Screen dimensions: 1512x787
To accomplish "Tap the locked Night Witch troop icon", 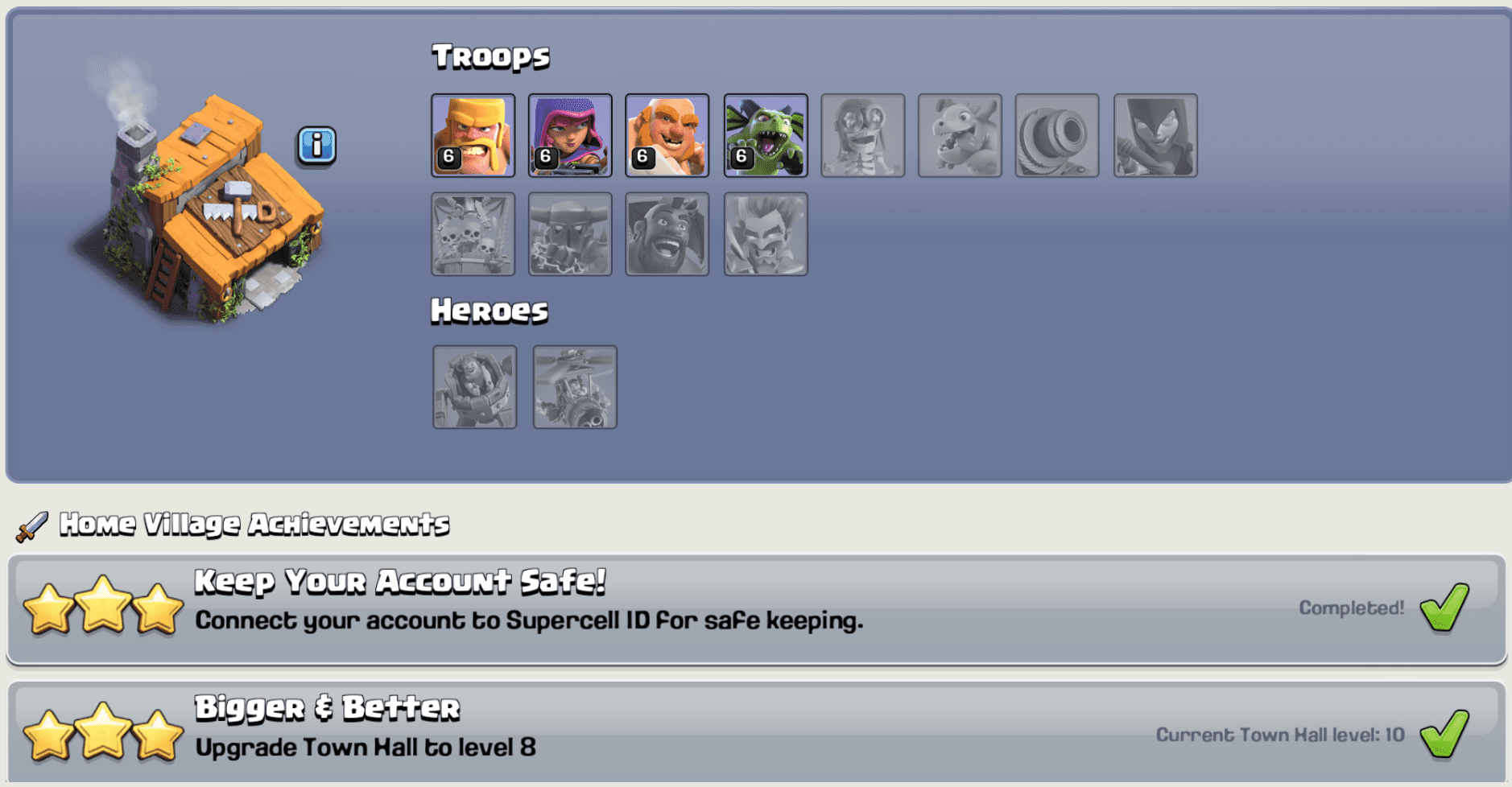I will [x=1155, y=135].
